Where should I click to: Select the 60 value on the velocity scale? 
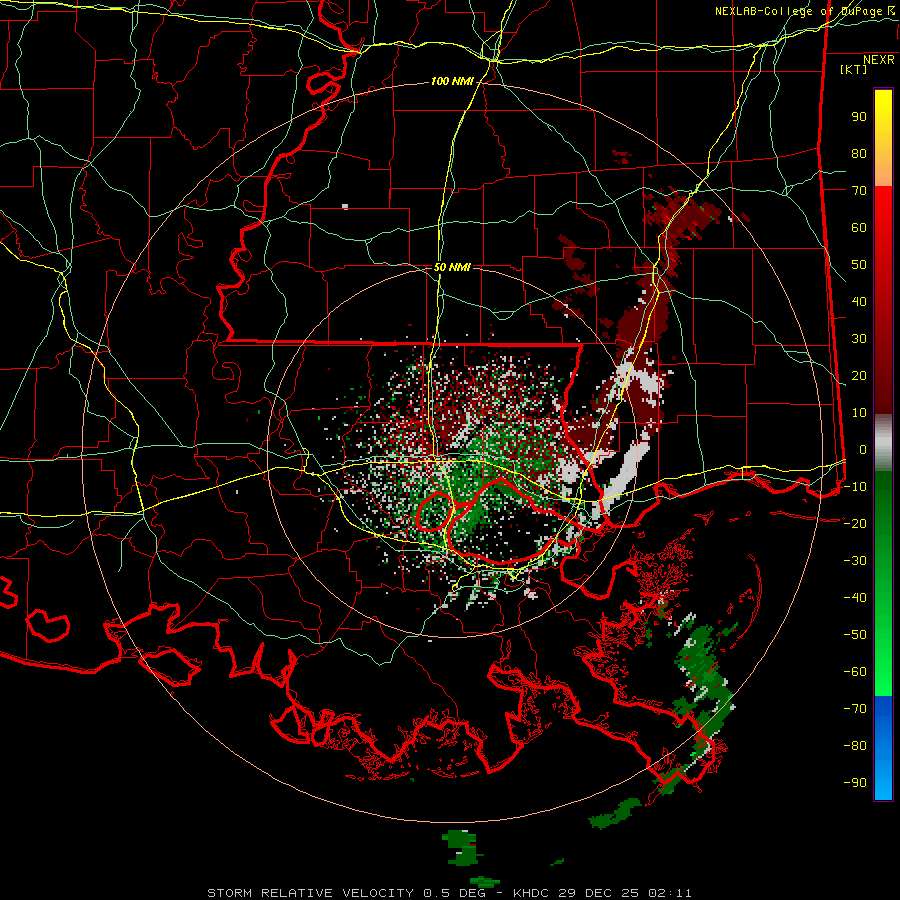click(859, 228)
